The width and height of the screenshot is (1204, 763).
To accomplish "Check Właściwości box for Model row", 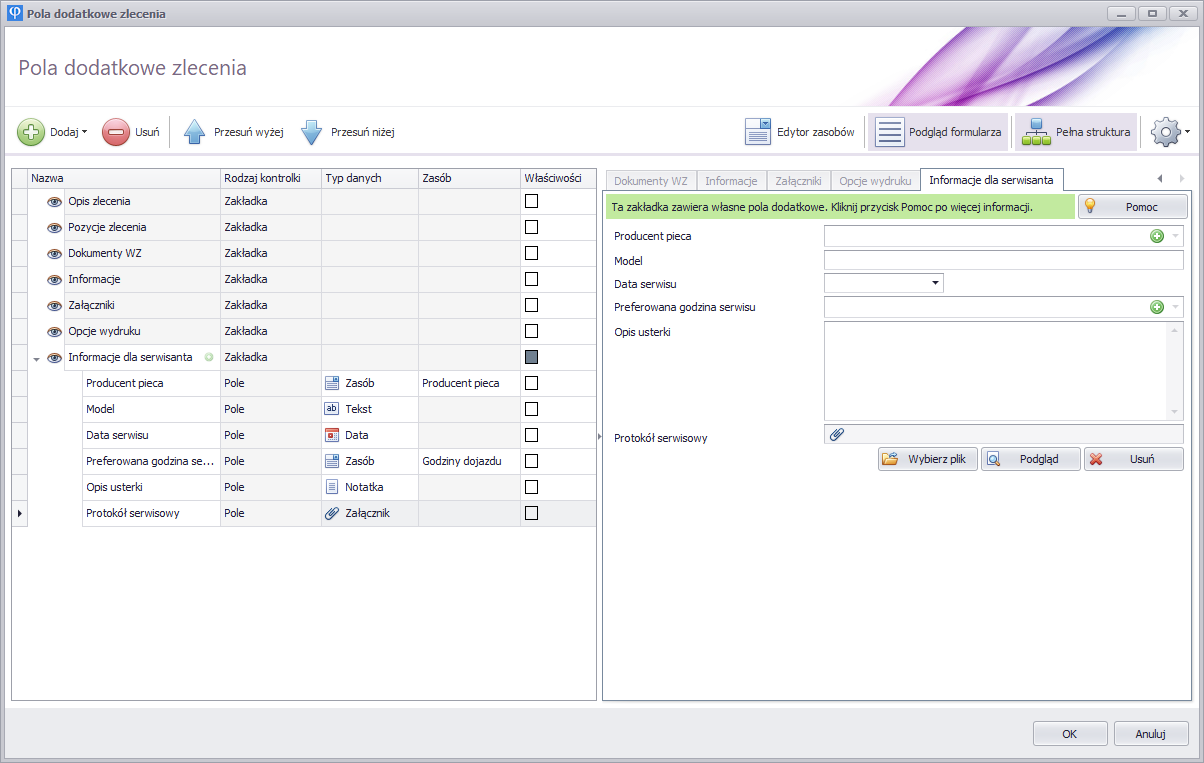I will tap(532, 409).
